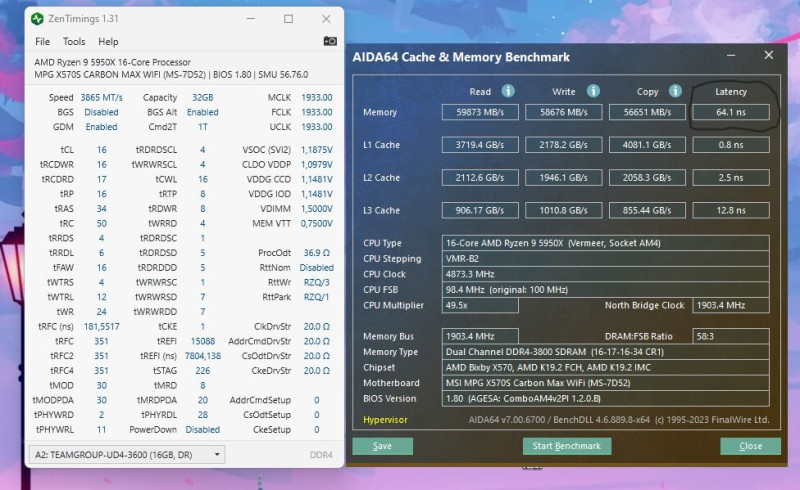
Task: Maximize the ZenTimings window
Action: click(288, 19)
